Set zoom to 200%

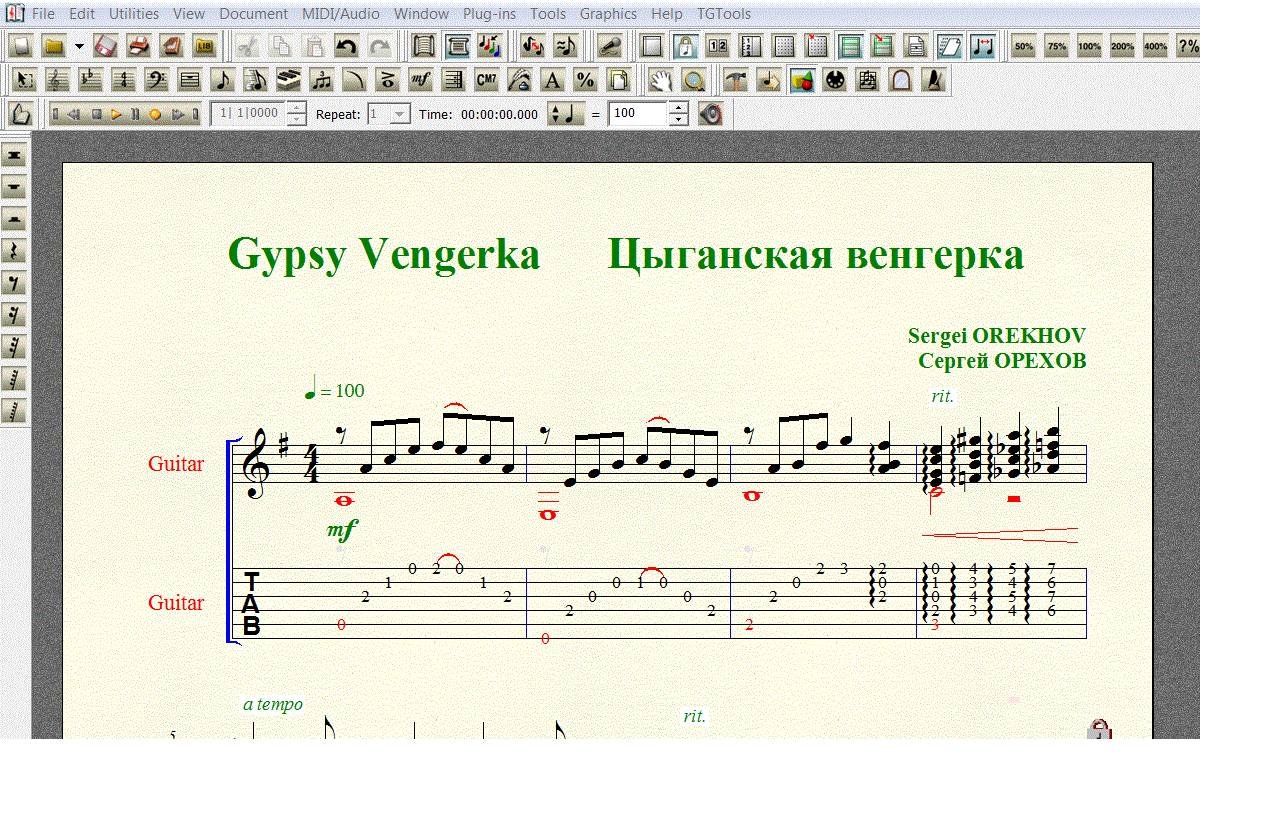pyautogui.click(x=1123, y=46)
